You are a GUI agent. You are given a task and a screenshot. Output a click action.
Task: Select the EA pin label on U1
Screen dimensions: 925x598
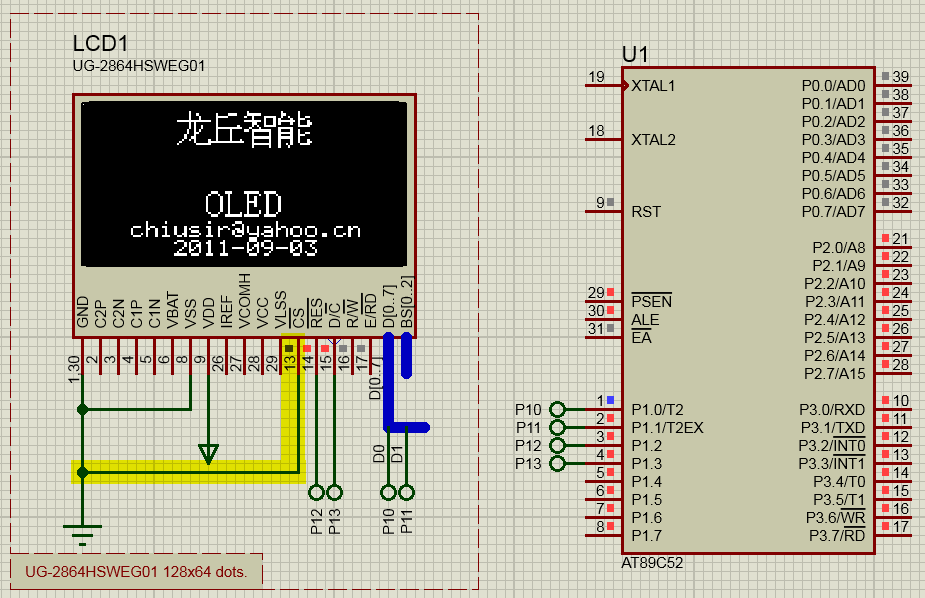click(641, 338)
